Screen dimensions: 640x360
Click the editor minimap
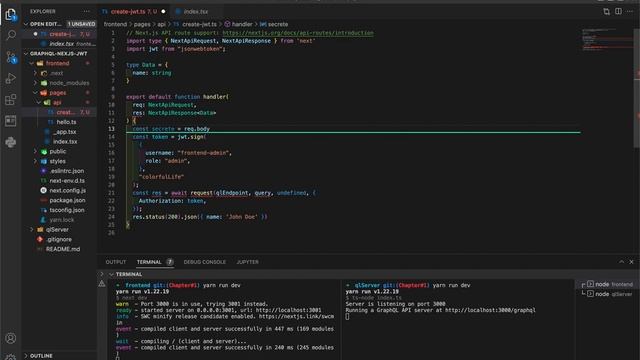point(607,39)
